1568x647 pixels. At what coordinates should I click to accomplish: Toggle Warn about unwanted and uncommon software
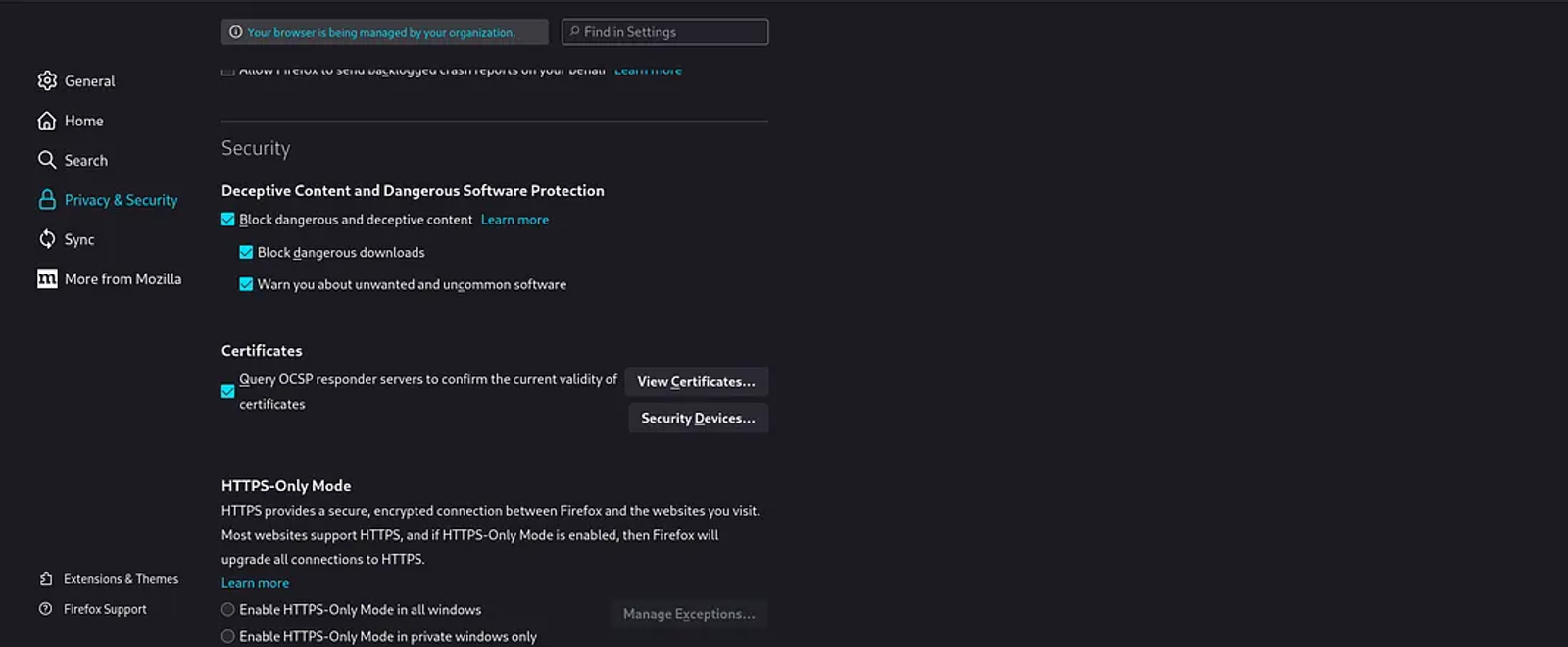click(x=246, y=284)
